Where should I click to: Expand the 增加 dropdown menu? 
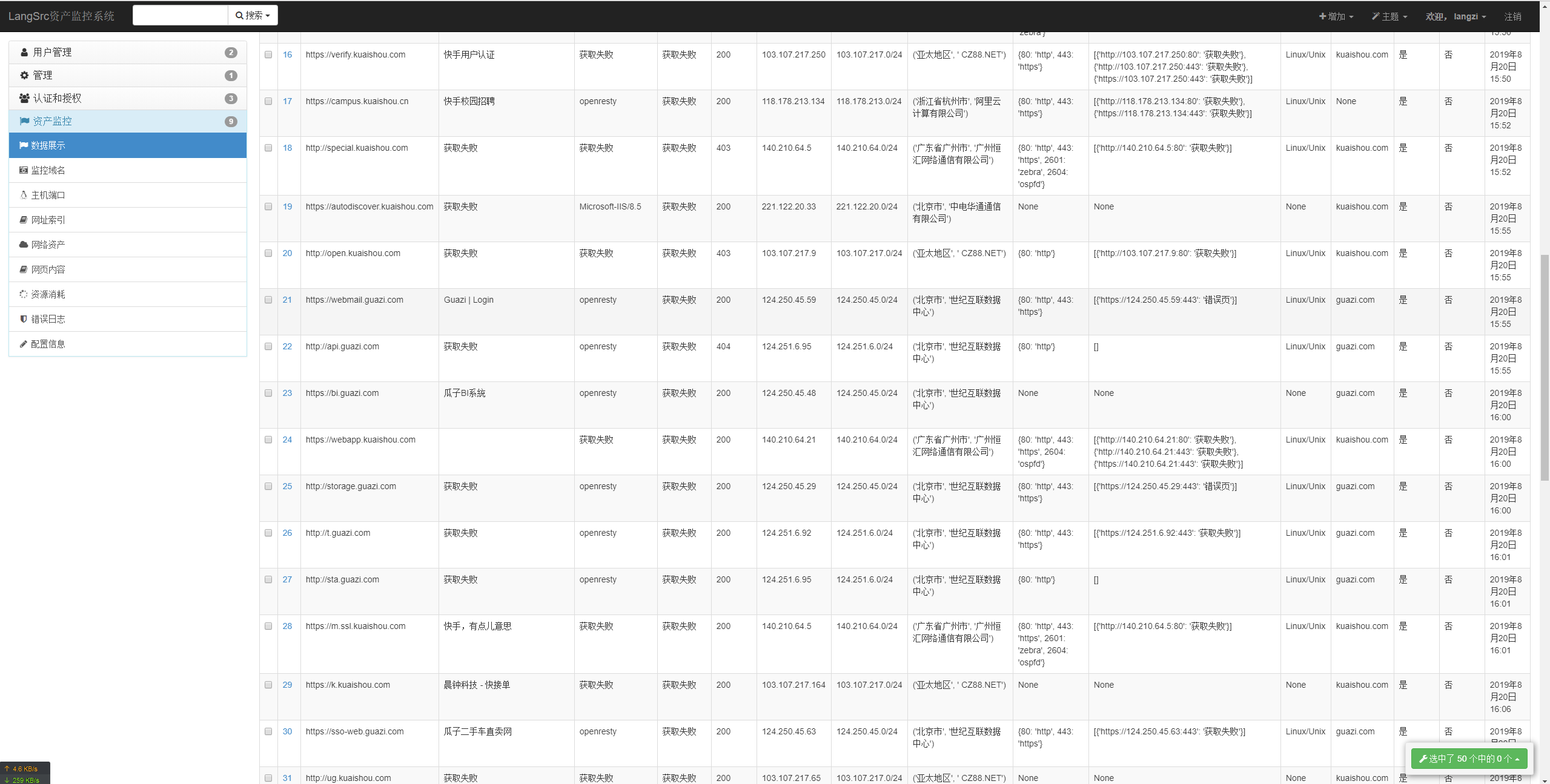point(1336,17)
